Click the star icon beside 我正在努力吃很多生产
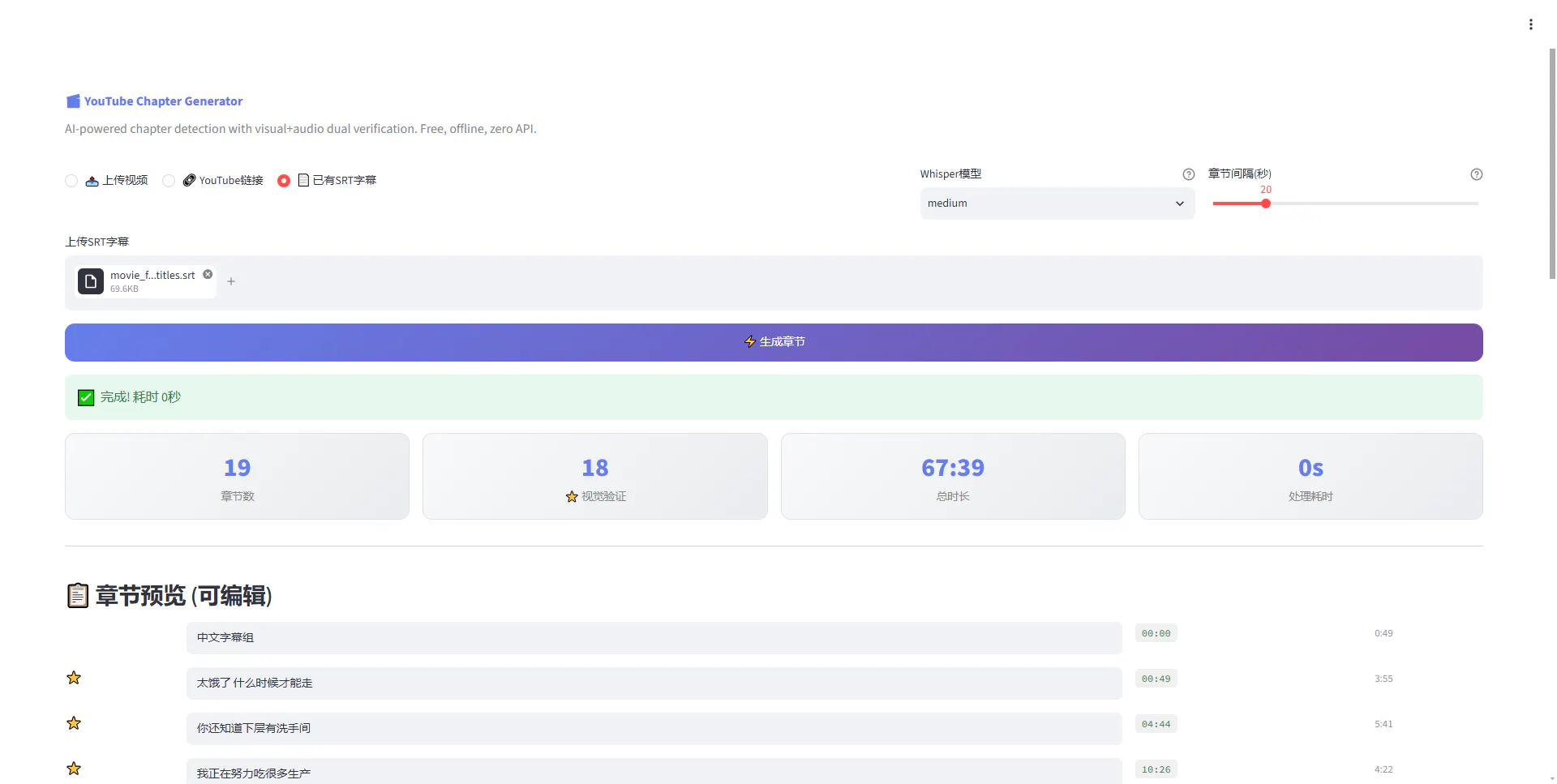The width and height of the screenshot is (1557, 784). pyautogui.click(x=74, y=769)
